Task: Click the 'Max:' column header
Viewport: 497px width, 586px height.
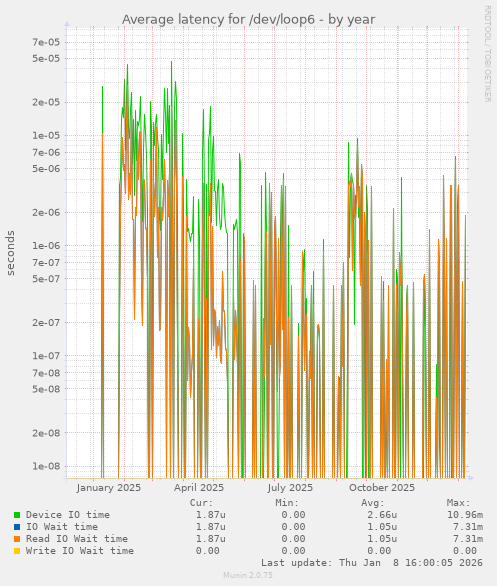Action: point(458,503)
